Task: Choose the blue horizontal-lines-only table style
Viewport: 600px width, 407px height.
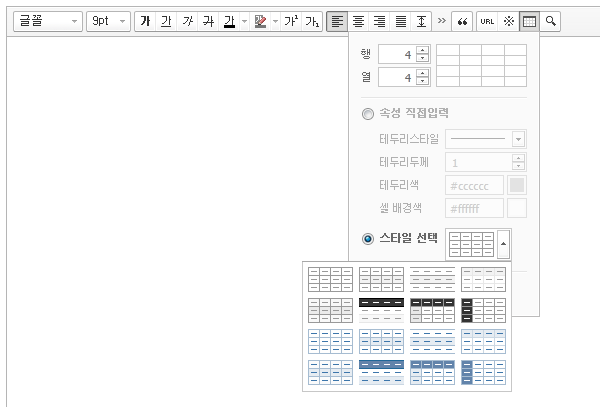Action: (x=432, y=342)
